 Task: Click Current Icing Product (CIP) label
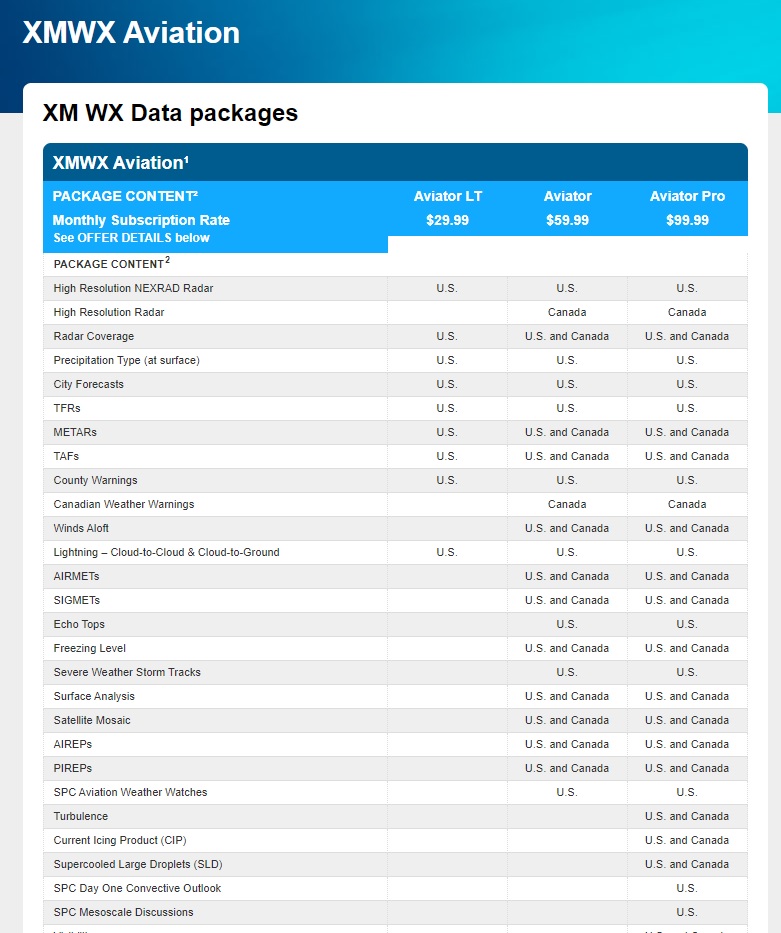tap(120, 840)
